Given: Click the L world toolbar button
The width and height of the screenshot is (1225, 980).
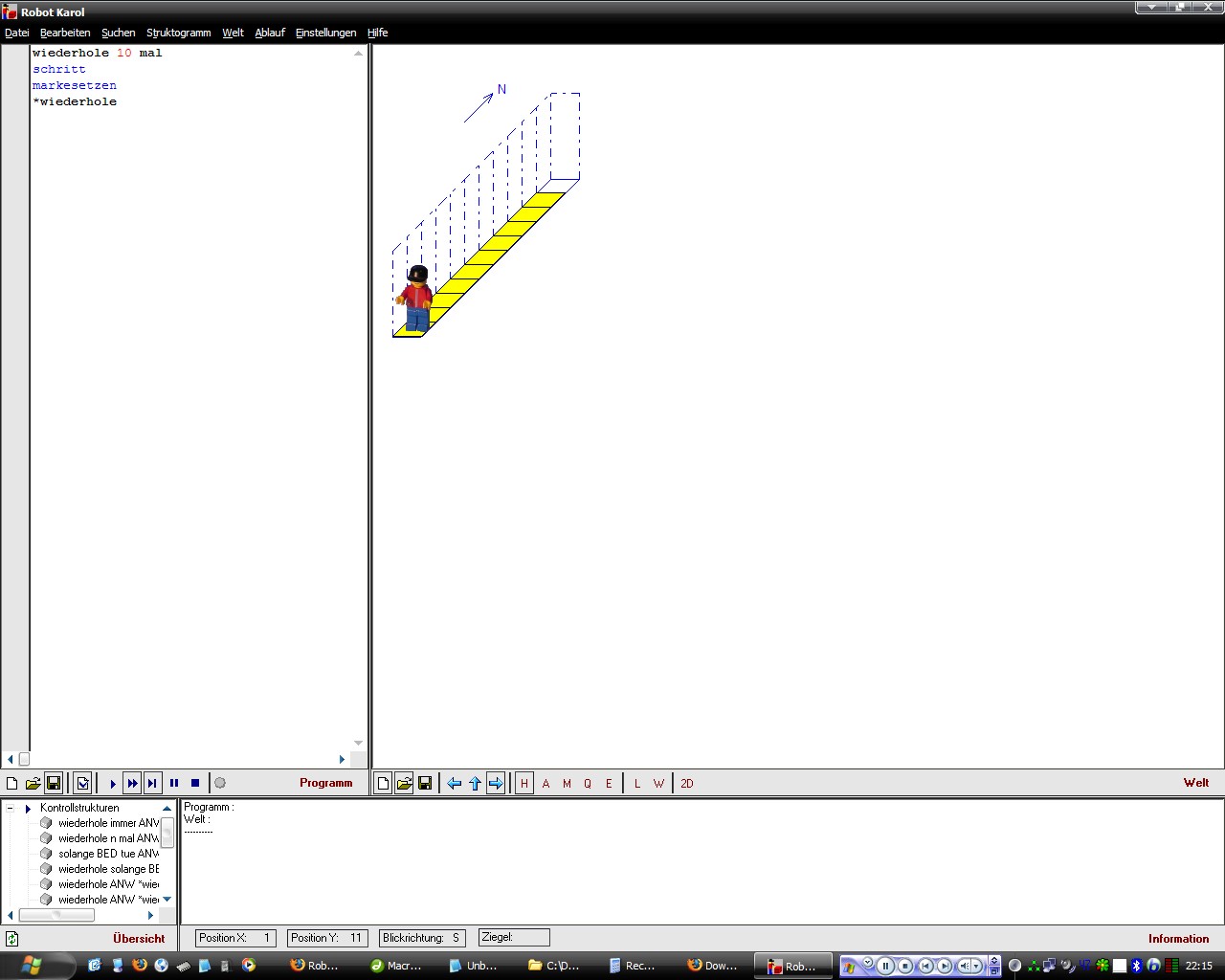Looking at the screenshot, I should (637, 783).
